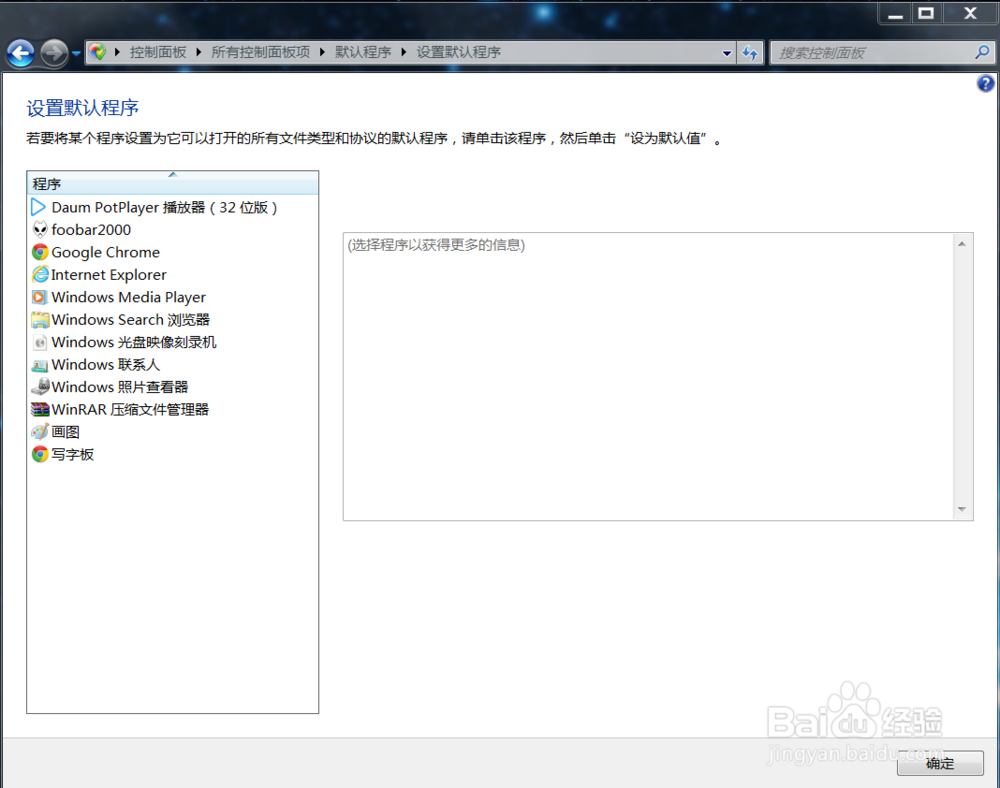The width and height of the screenshot is (1000, 788).
Task: Select 画图 program entry
Action: pyautogui.click(x=66, y=432)
